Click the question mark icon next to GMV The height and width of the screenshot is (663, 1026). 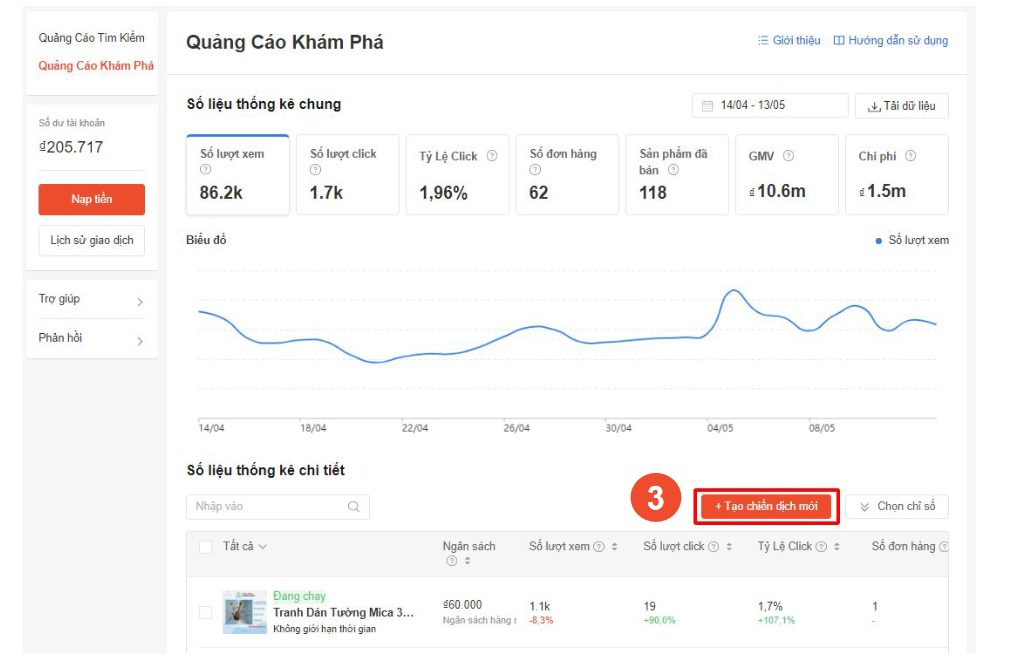(788, 156)
